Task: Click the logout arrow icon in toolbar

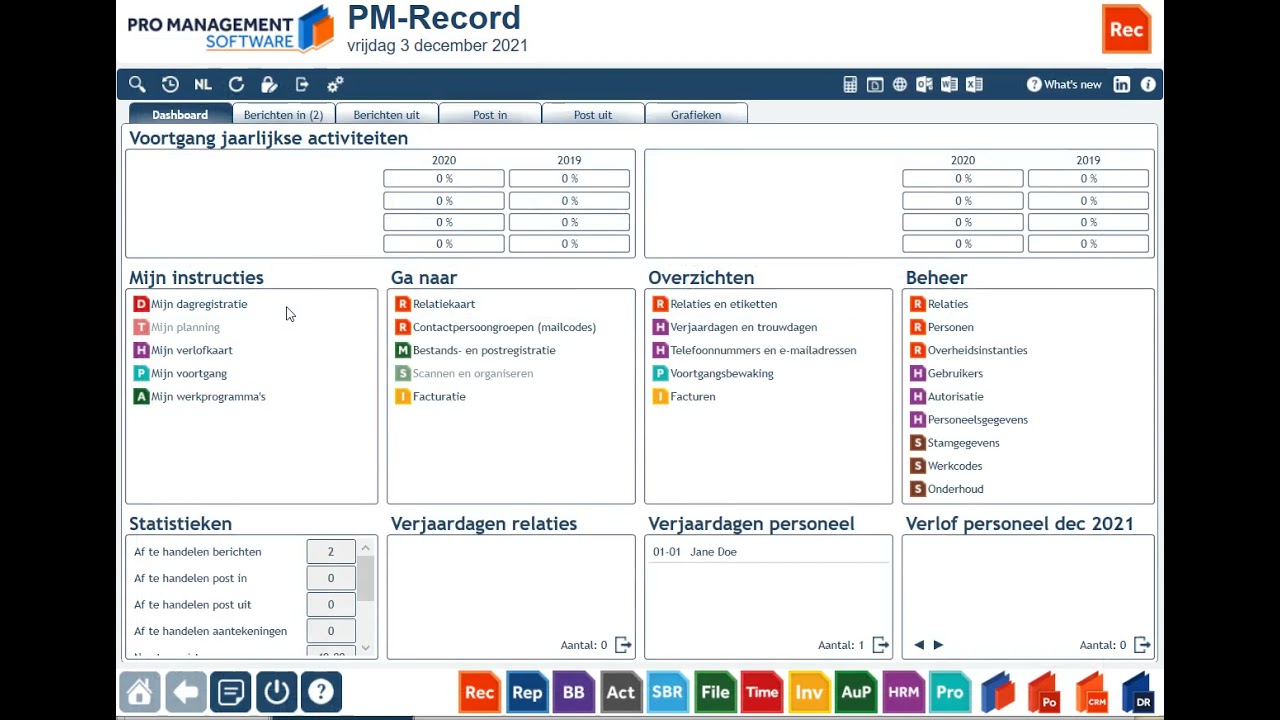Action: pyautogui.click(x=302, y=85)
